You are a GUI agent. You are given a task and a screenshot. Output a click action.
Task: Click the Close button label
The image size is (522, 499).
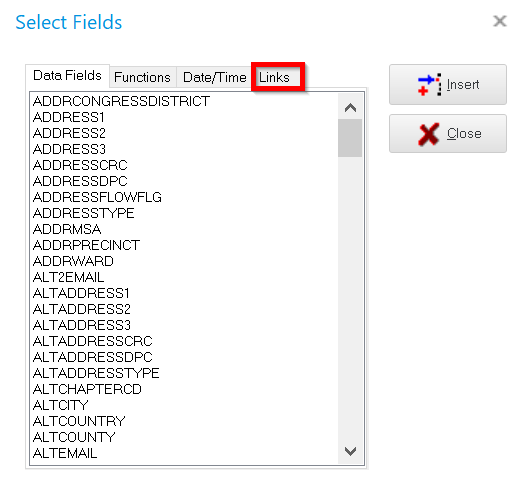(x=464, y=134)
